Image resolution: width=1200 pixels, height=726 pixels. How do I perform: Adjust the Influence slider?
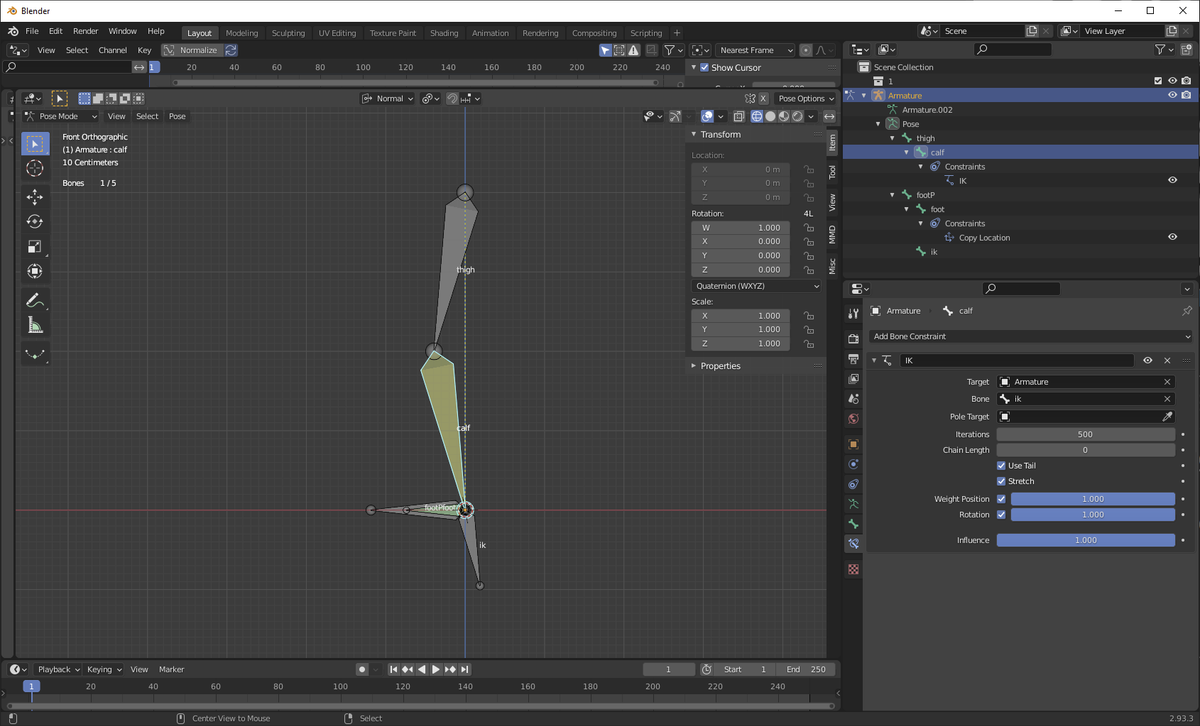click(x=1085, y=540)
